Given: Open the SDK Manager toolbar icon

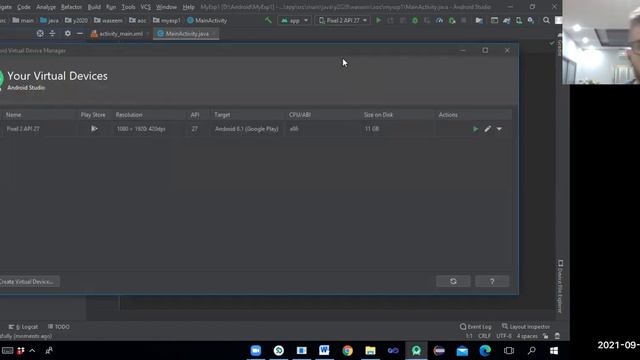Looking at the screenshot, I should [531, 20].
